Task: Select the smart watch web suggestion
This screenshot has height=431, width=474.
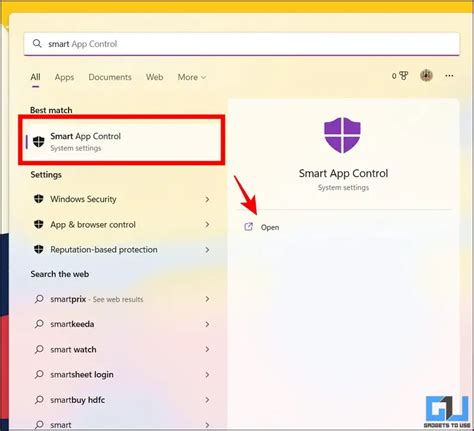Action: click(122, 349)
